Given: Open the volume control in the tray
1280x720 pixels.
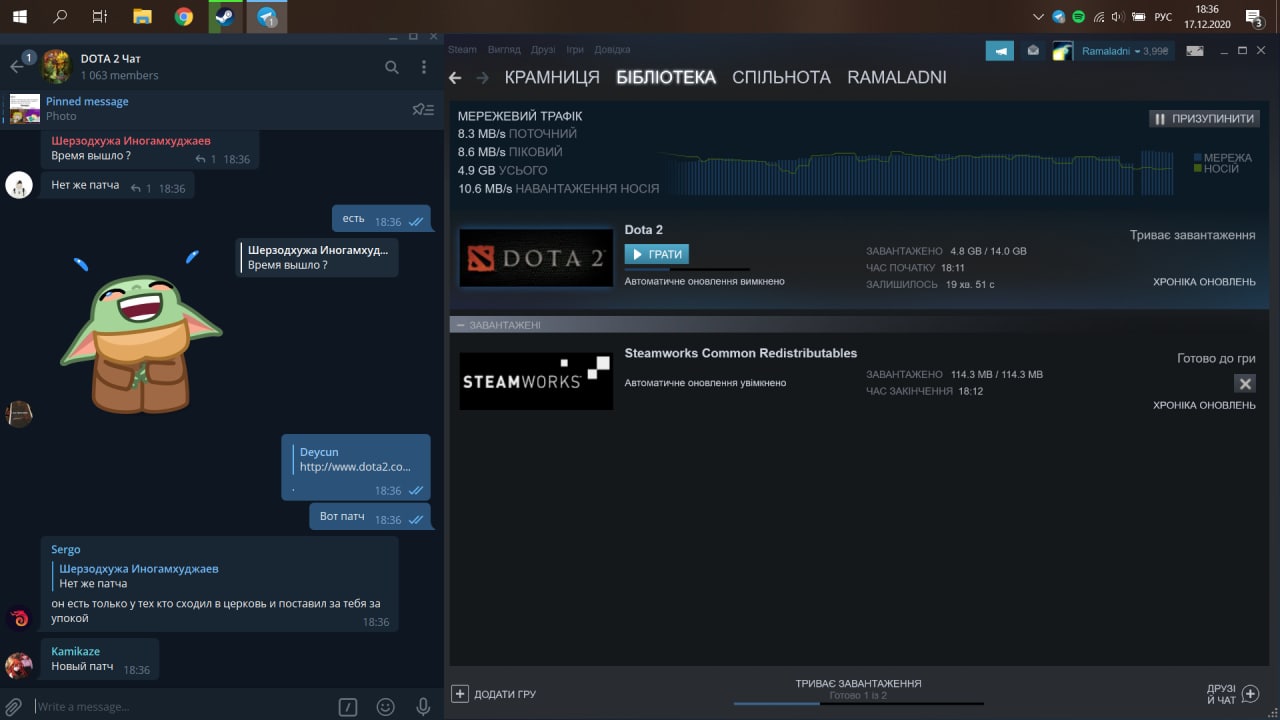Looking at the screenshot, I should [1116, 16].
